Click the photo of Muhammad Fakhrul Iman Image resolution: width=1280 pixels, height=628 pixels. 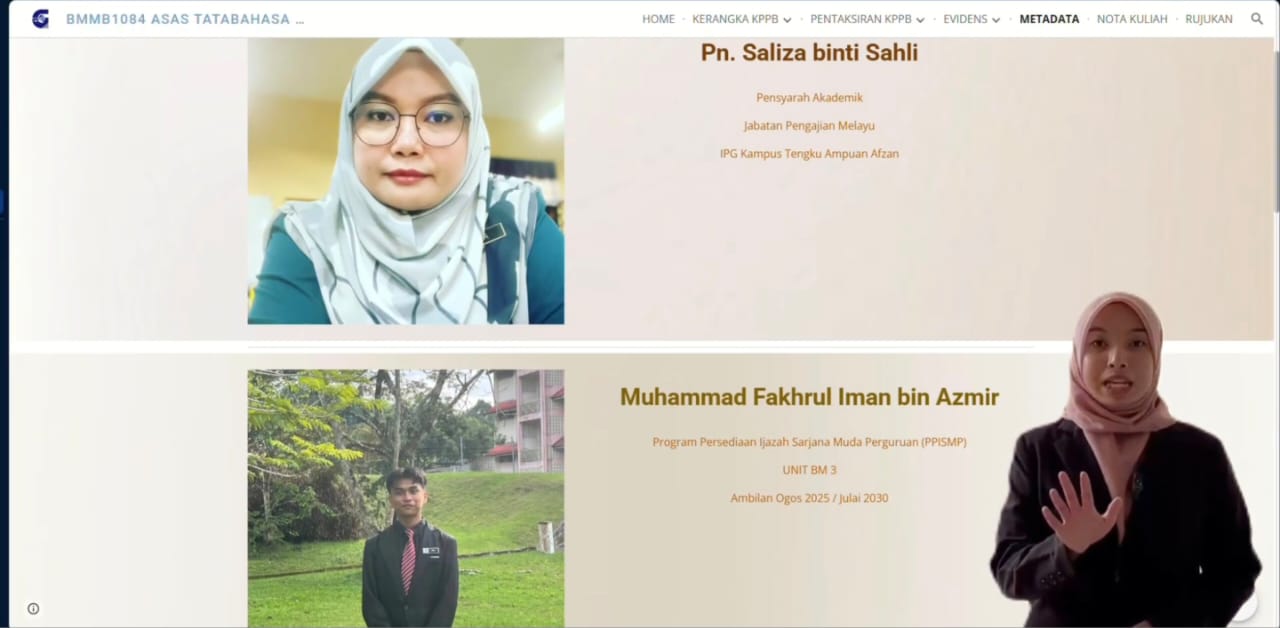click(x=406, y=498)
